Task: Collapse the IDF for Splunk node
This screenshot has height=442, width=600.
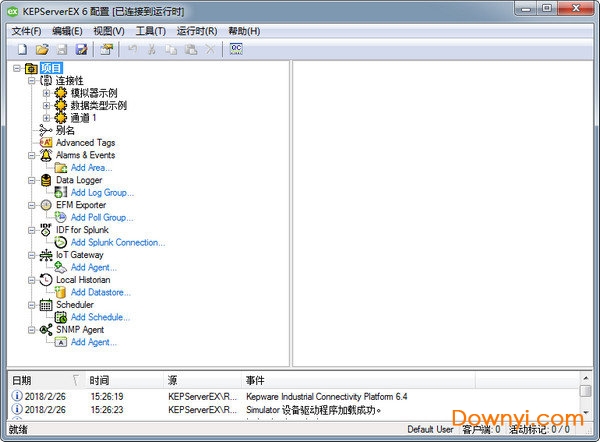Action: coord(32,230)
